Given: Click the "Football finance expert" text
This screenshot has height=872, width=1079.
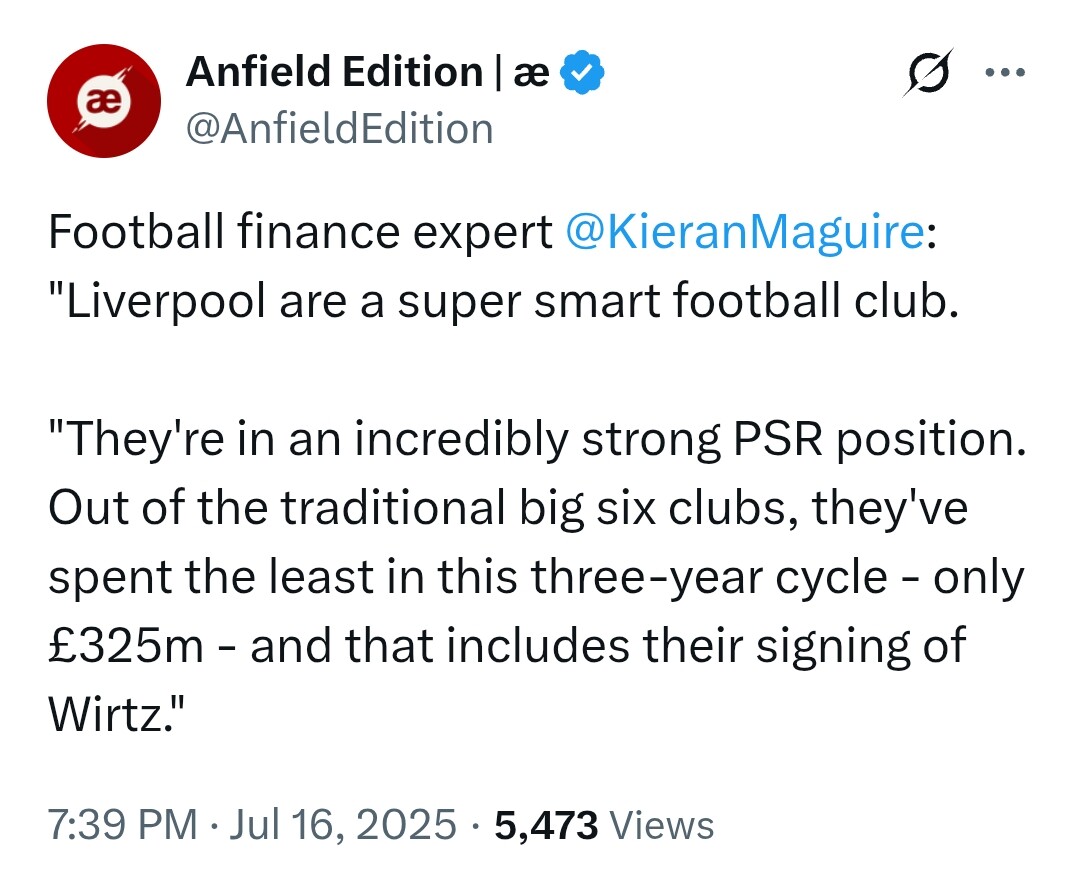Looking at the screenshot, I should (300, 233).
